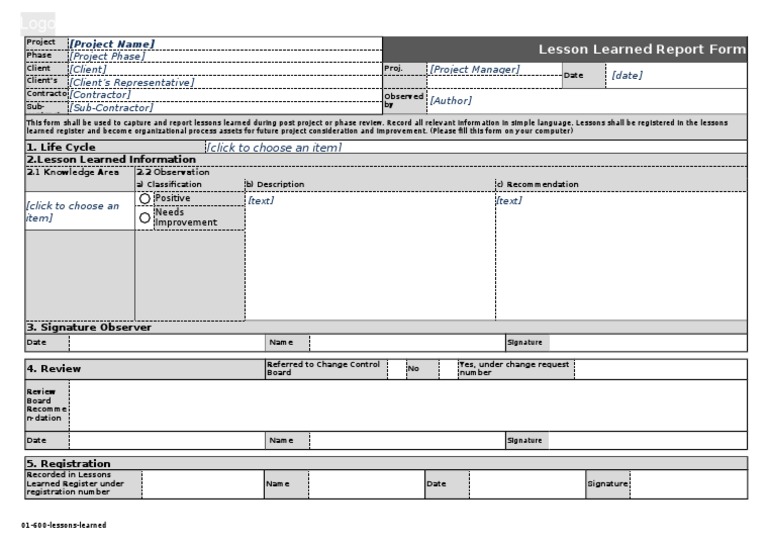This screenshot has width=768, height=543.
Task: Click the Review section Signature field
Action: coord(648,441)
